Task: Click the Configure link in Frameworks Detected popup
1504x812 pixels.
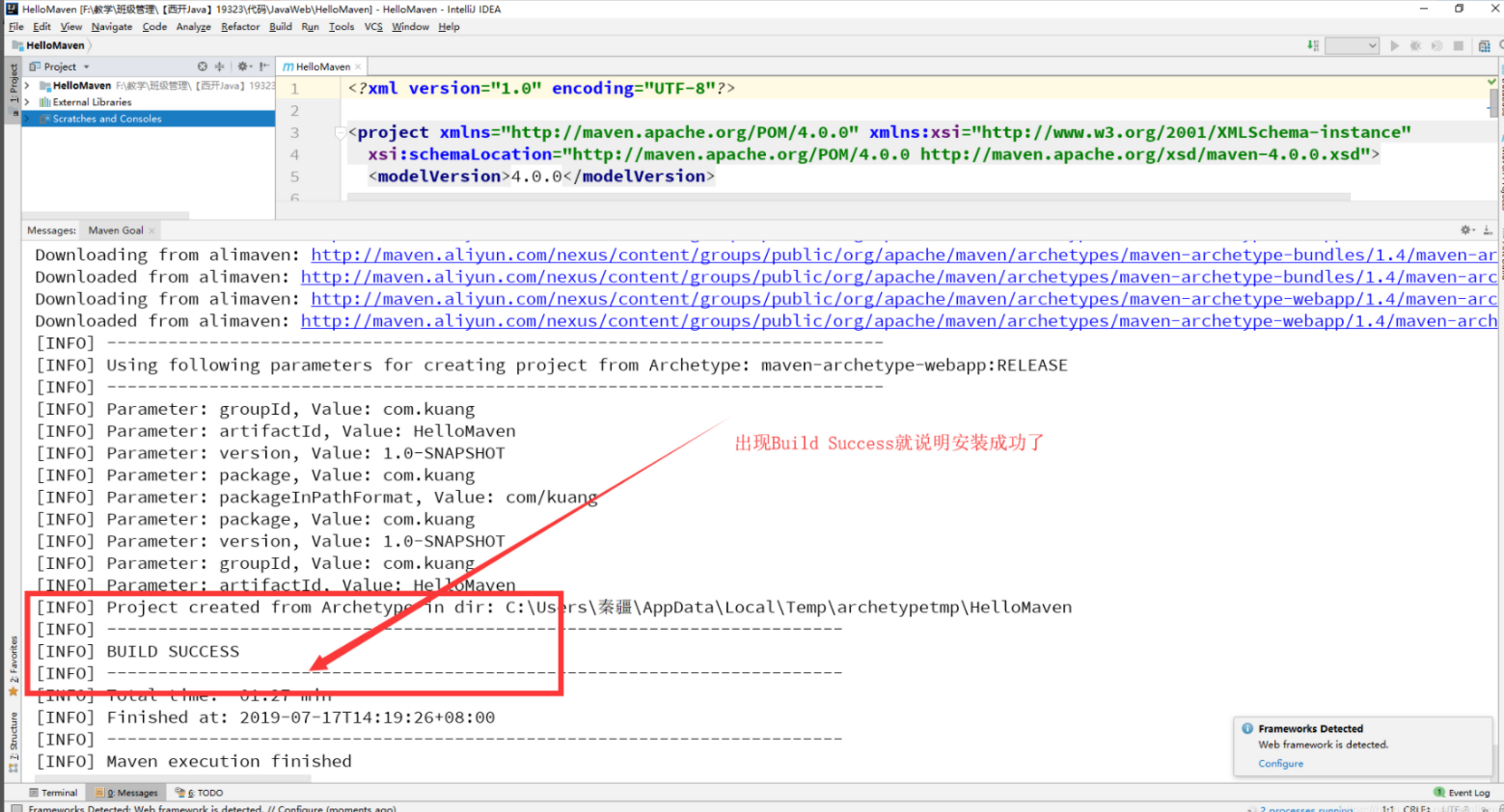Action: click(x=1280, y=764)
